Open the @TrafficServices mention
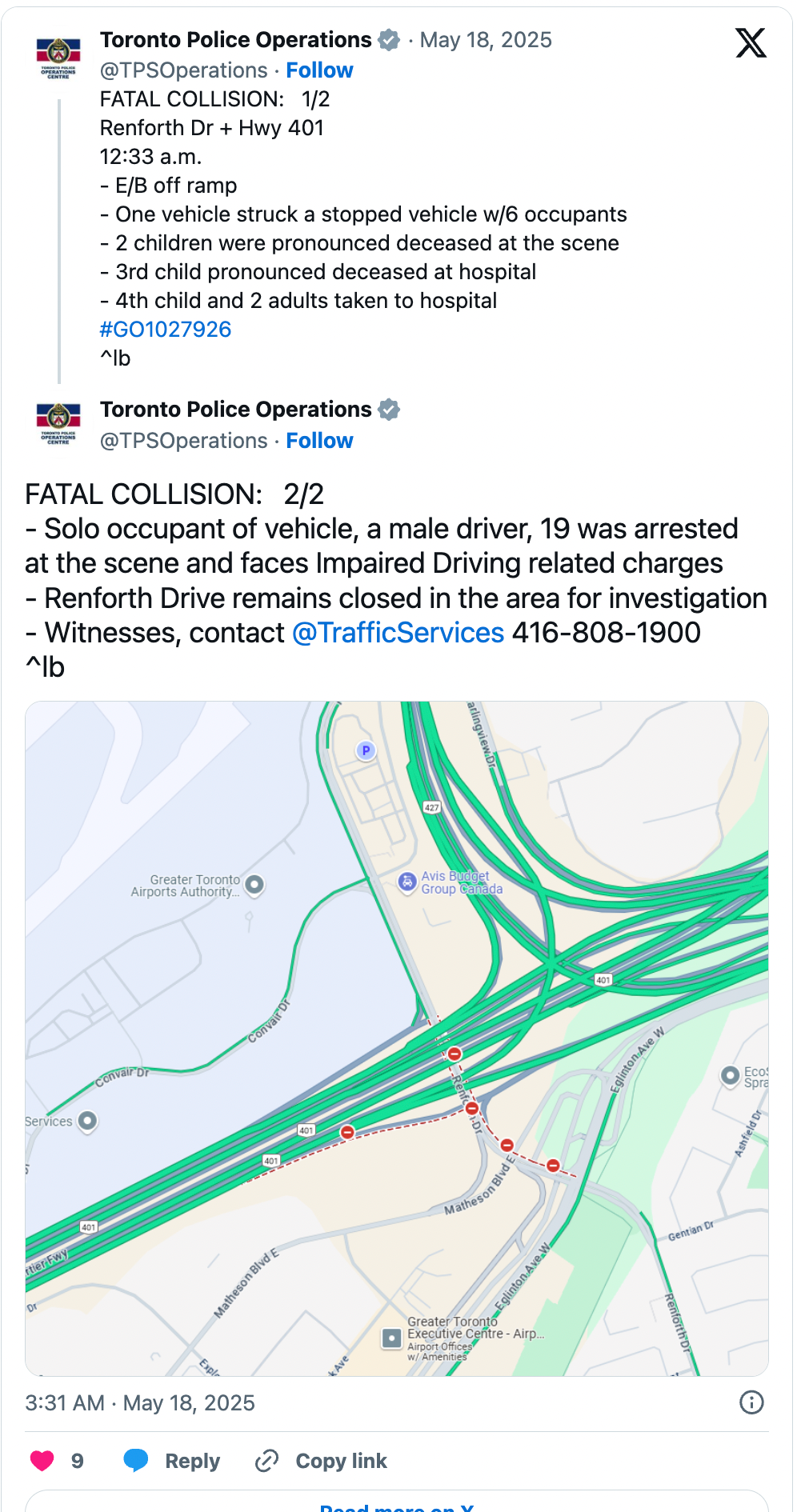 pyautogui.click(x=398, y=633)
